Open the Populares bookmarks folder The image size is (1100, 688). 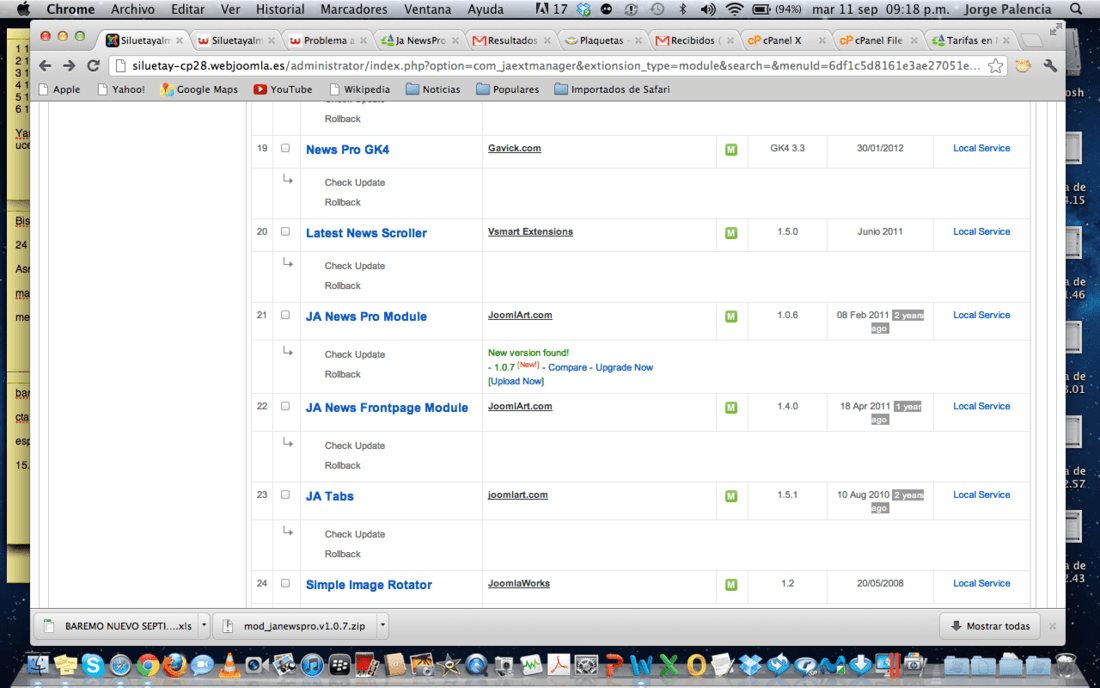(x=508, y=89)
